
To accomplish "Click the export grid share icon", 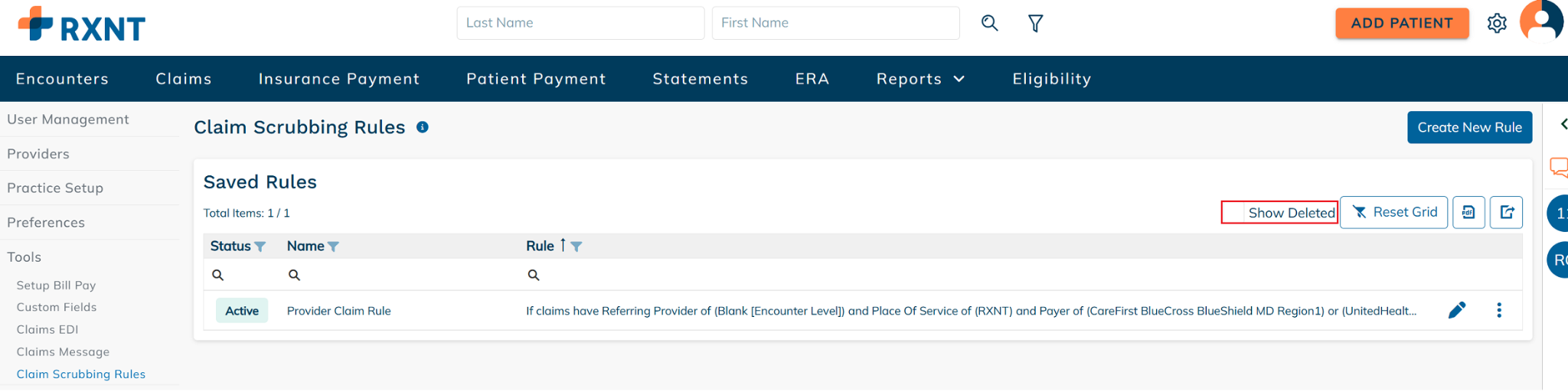I will click(x=1506, y=212).
